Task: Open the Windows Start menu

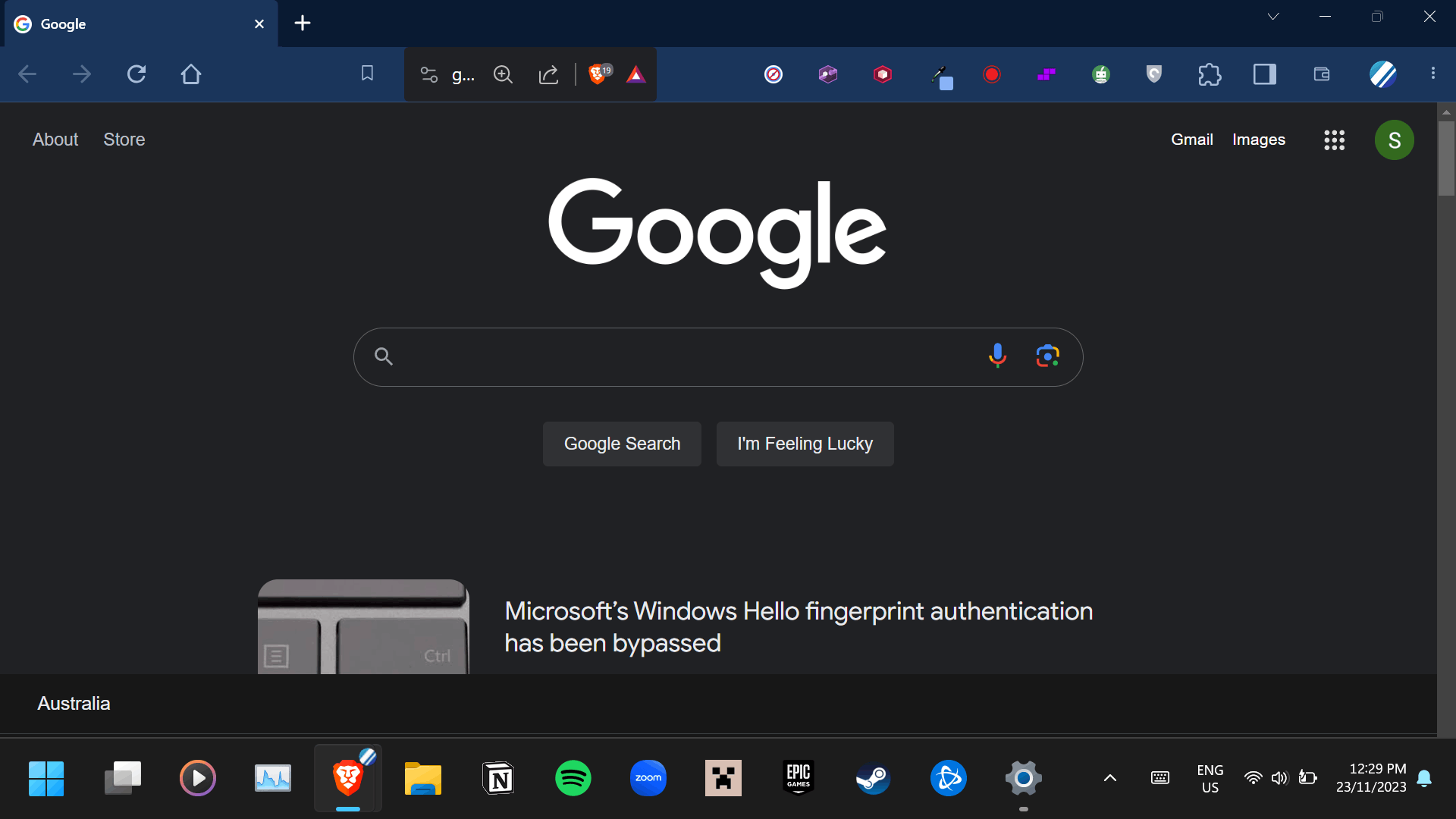Action: (x=46, y=779)
